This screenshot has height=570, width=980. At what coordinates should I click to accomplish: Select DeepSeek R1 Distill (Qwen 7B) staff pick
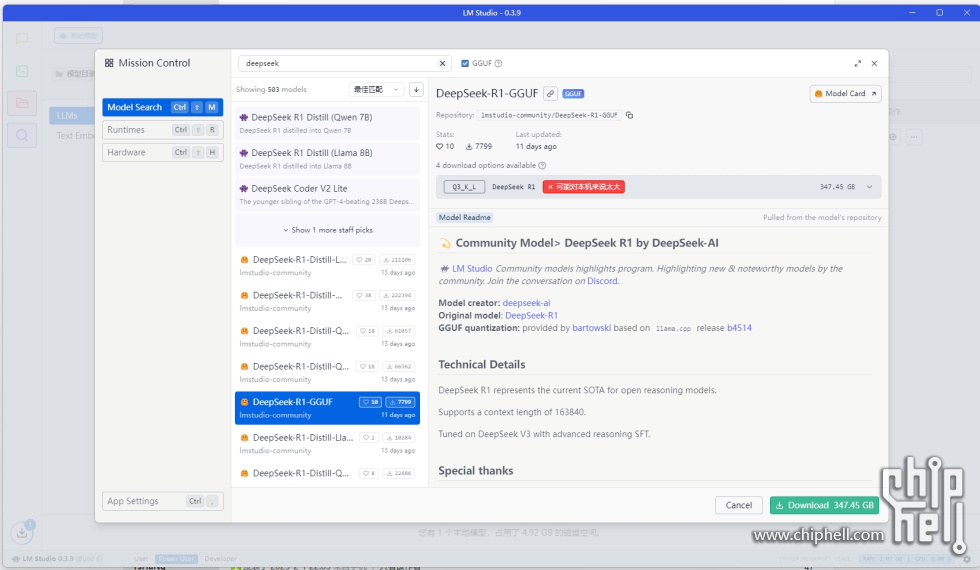click(x=328, y=123)
